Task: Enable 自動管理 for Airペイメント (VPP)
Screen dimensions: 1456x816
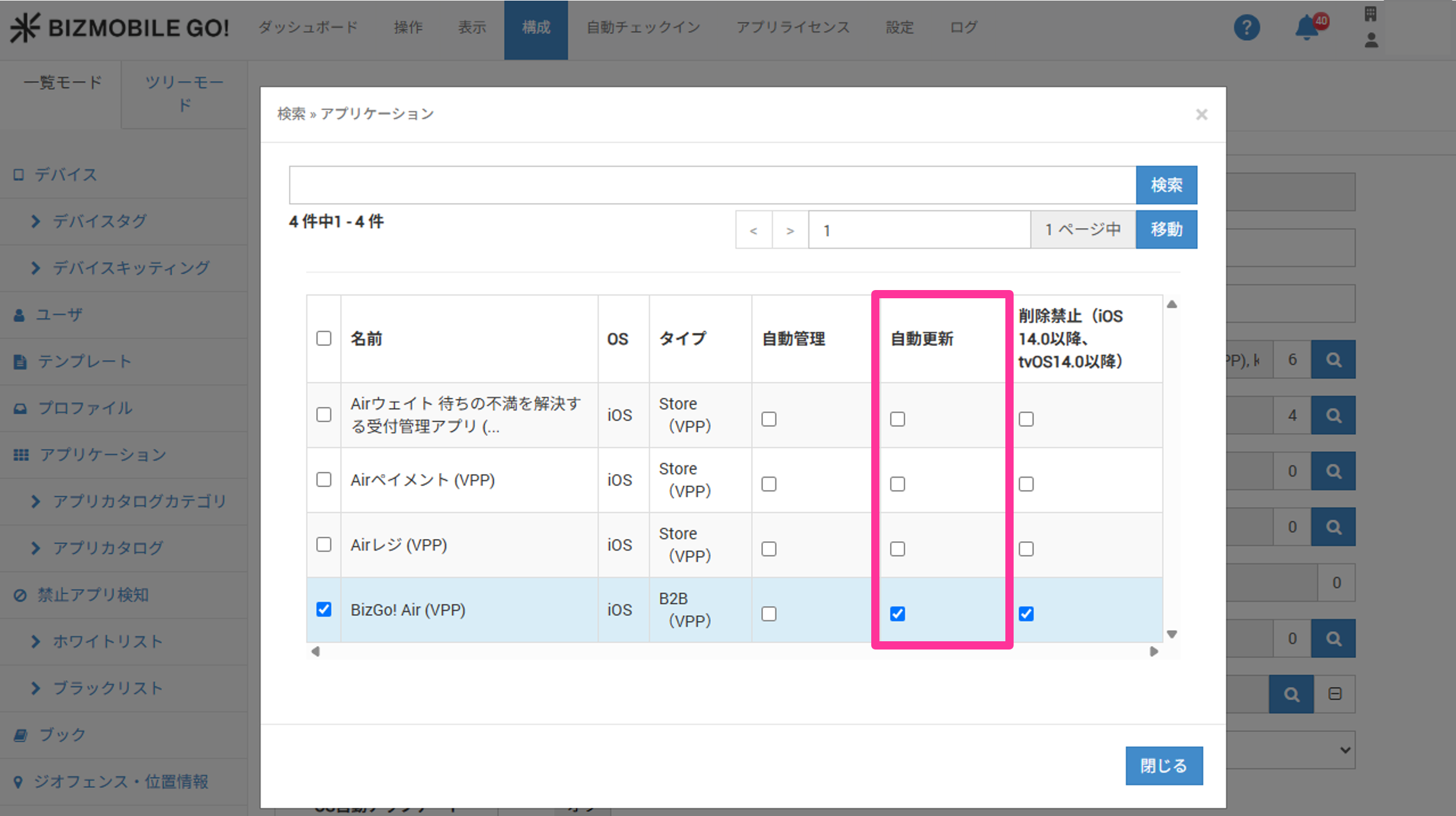Action: click(x=768, y=484)
